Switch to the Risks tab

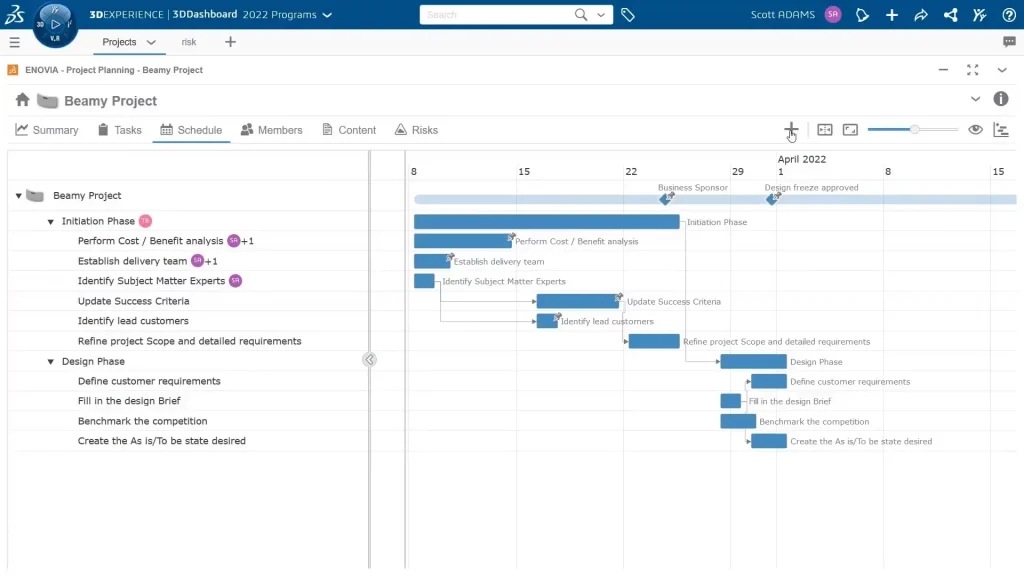(416, 130)
